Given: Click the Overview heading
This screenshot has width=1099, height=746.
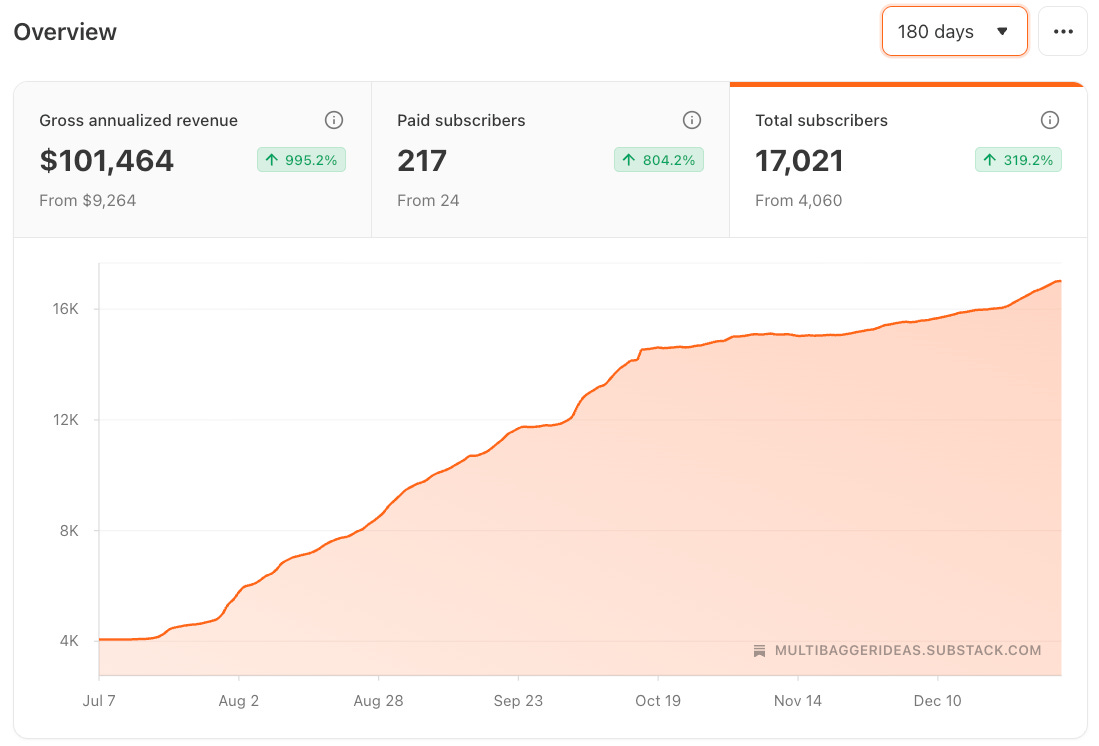Looking at the screenshot, I should pos(65,32).
